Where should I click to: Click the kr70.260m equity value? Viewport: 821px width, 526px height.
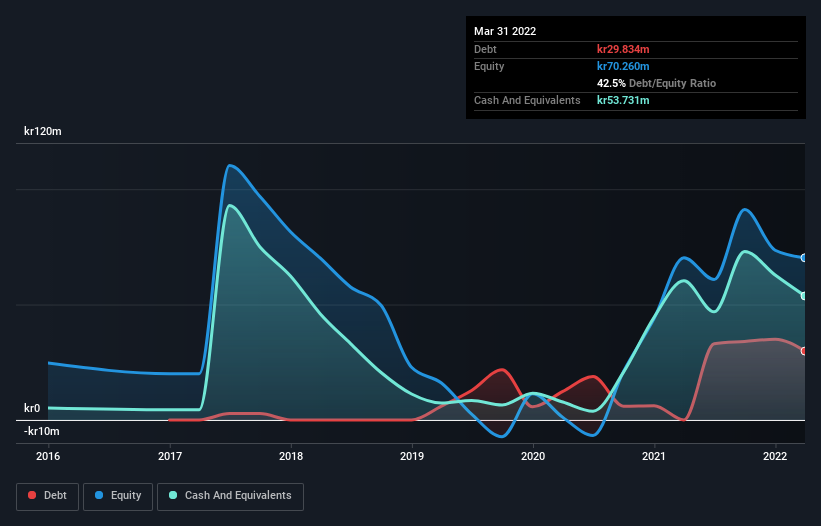623,66
